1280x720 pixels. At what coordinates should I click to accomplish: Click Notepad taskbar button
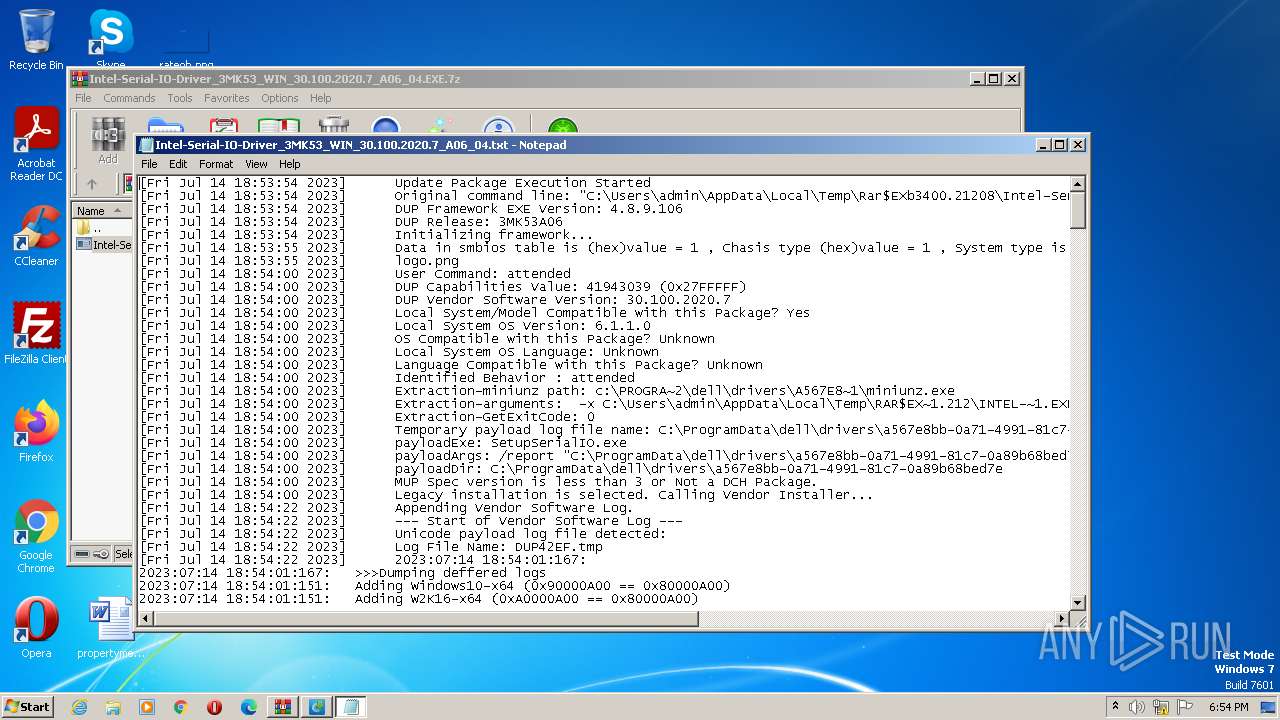(351, 707)
